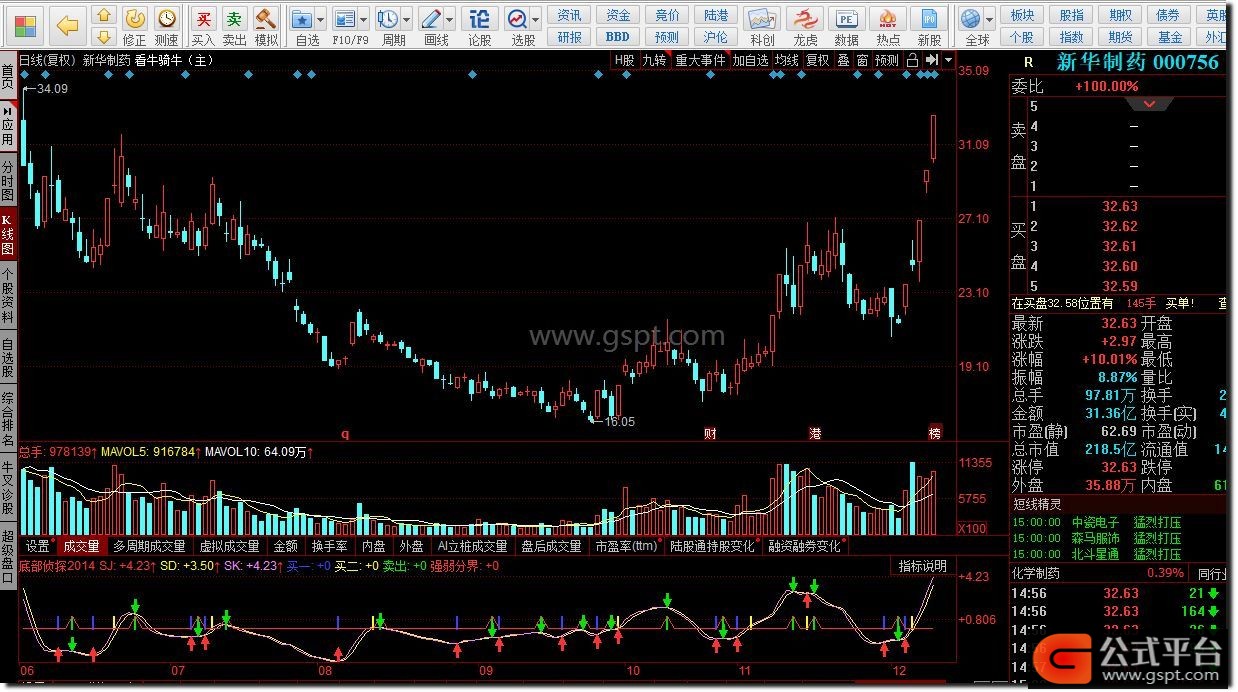The height and width of the screenshot is (692, 1238).
Task: Switch to the 多周期成交量 tab
Action: pos(149,546)
